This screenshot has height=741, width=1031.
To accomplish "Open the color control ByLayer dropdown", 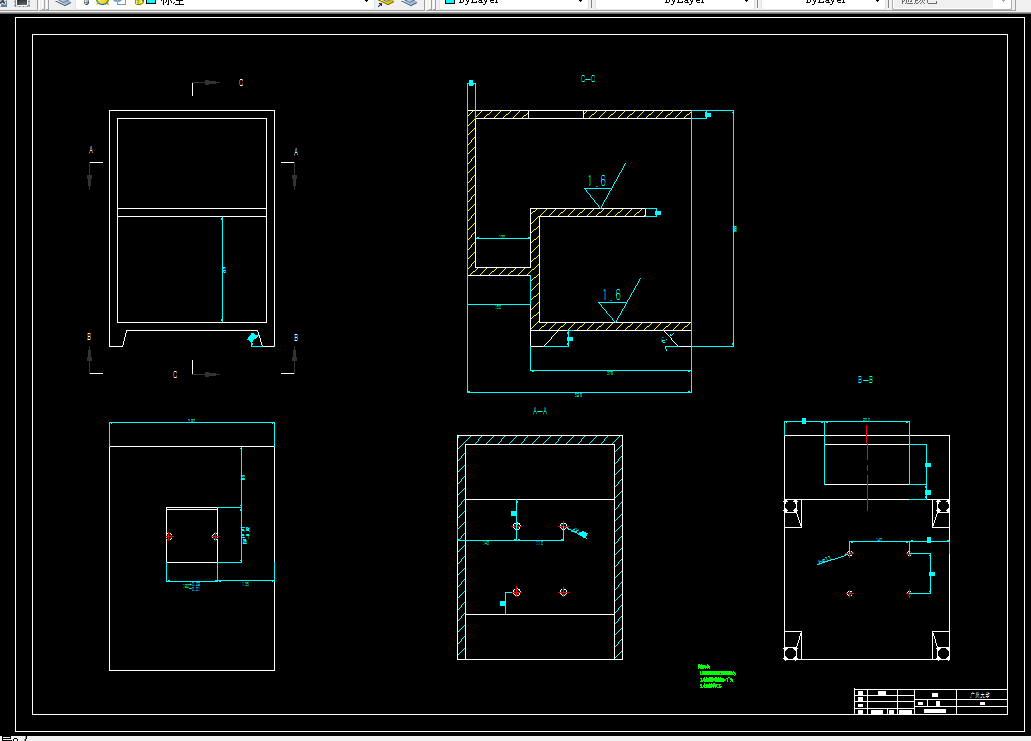I will pyautogui.click(x=514, y=2).
